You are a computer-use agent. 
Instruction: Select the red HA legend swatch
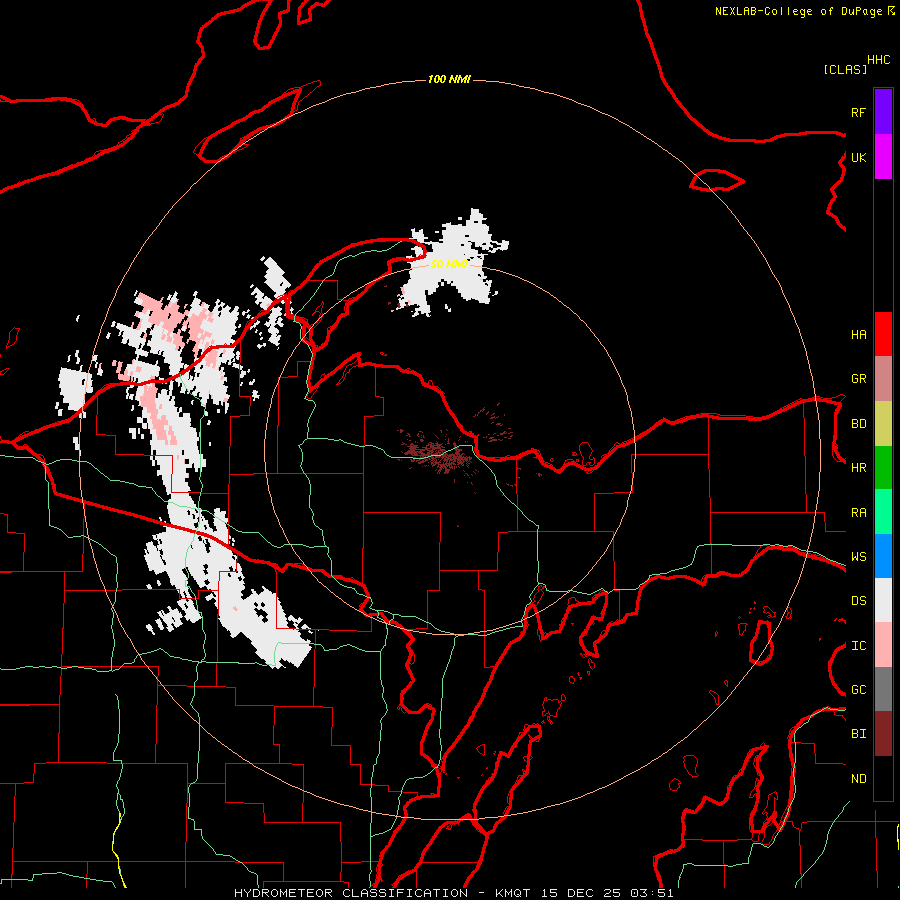(x=883, y=334)
